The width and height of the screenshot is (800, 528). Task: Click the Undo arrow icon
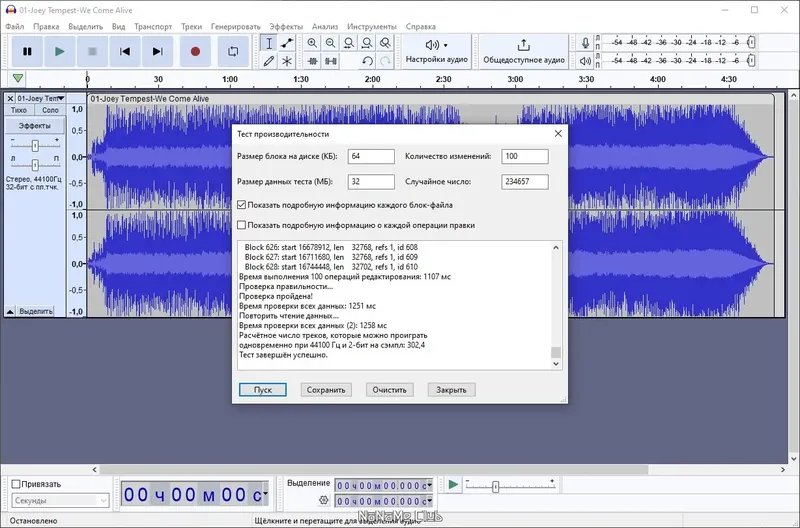367,61
